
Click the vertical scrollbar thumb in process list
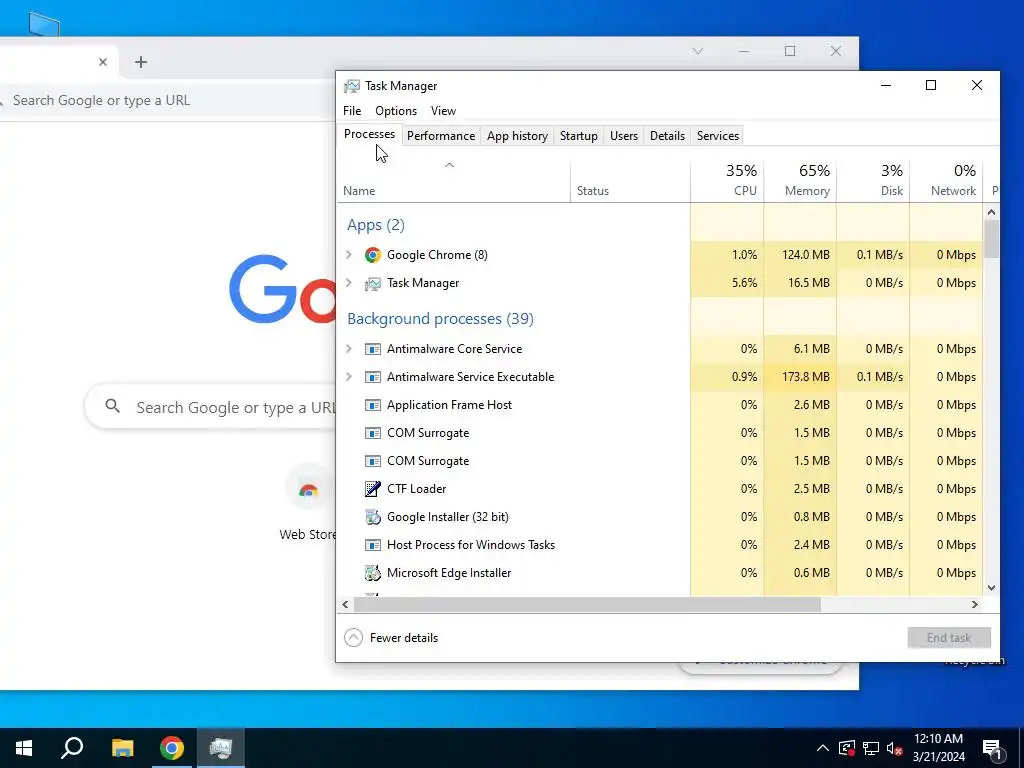coord(991,239)
